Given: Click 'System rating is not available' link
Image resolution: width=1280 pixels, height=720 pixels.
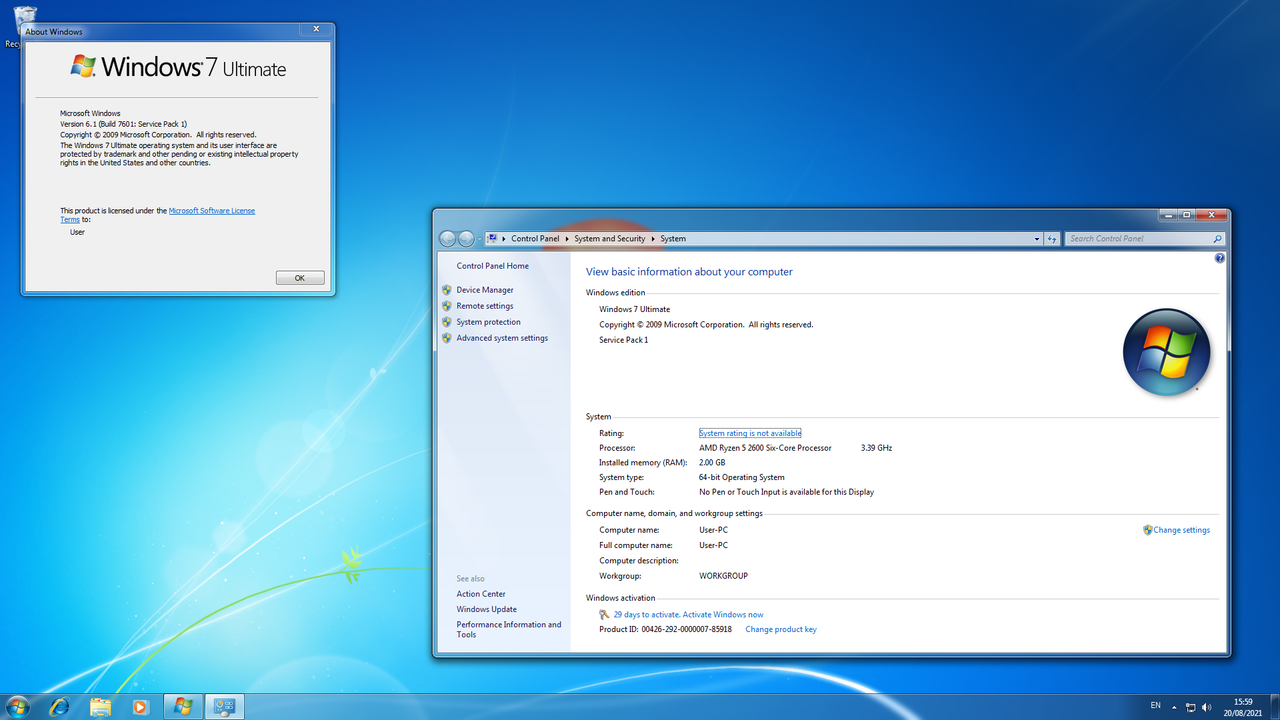Looking at the screenshot, I should coord(750,433).
